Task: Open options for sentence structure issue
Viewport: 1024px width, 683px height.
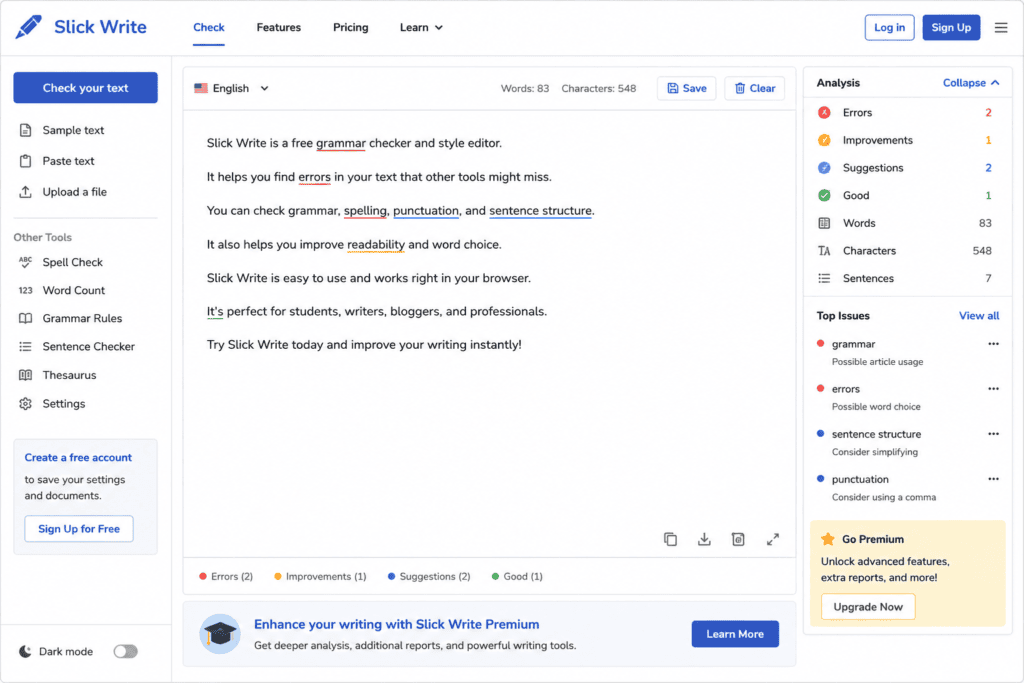Action: tap(993, 434)
